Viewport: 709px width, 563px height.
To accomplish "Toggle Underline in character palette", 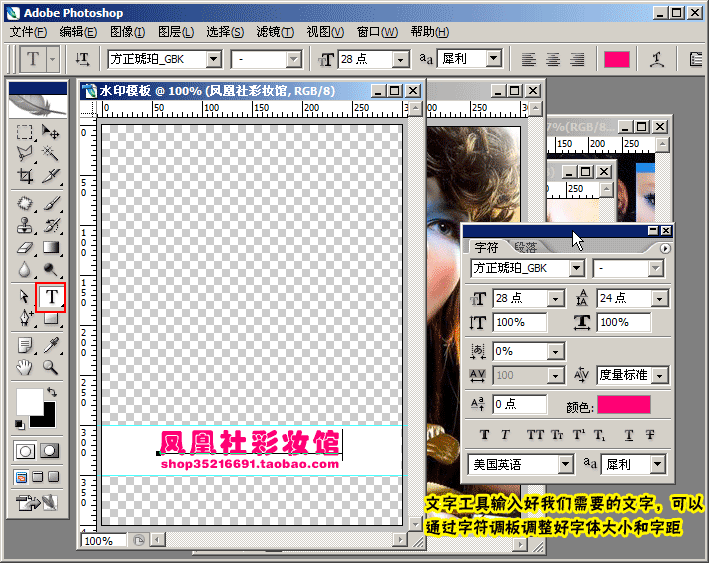I will coord(629,435).
